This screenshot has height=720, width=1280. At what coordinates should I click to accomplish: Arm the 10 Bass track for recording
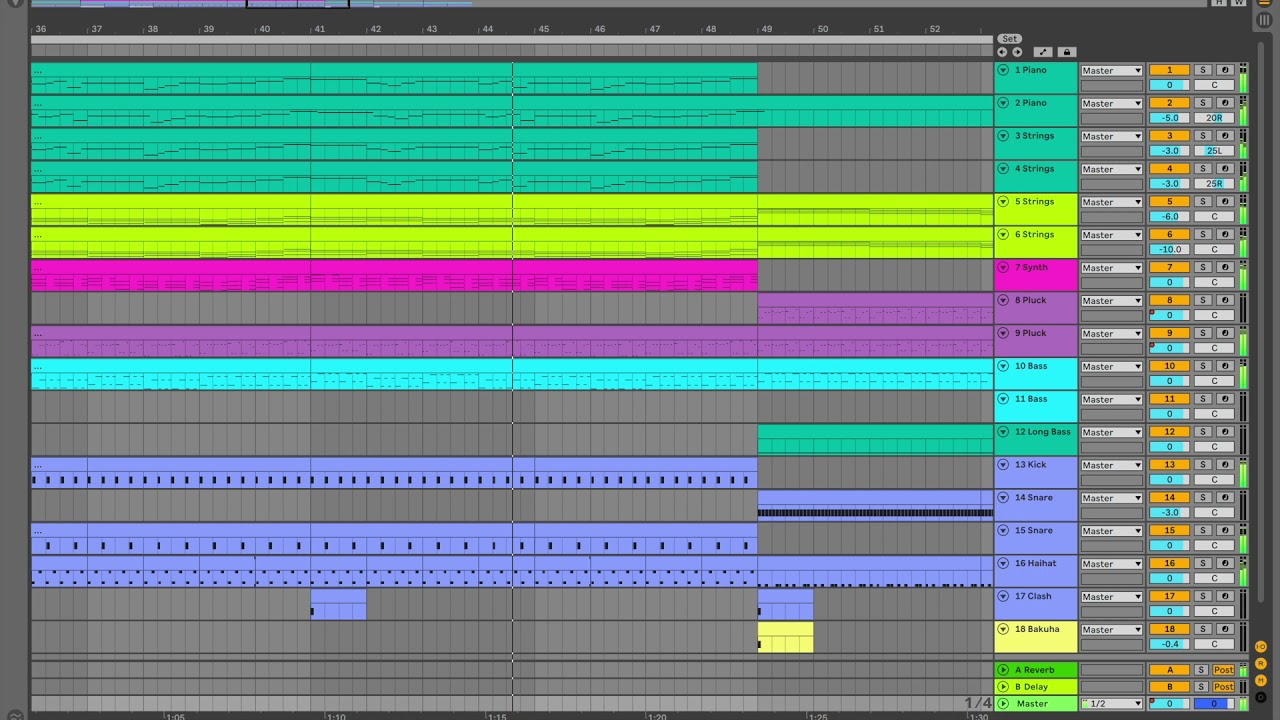1224,366
